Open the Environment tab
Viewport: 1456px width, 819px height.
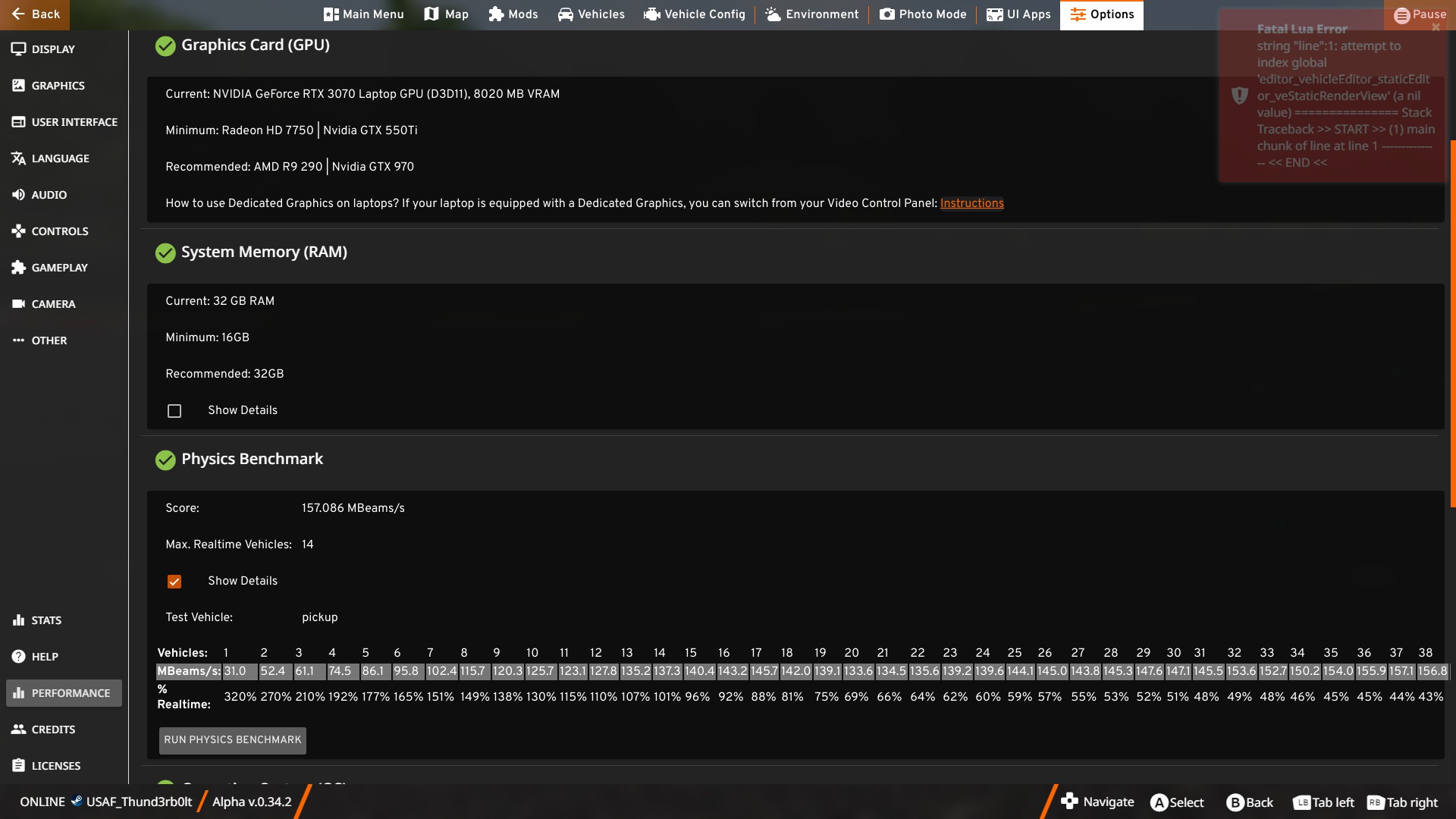click(812, 14)
